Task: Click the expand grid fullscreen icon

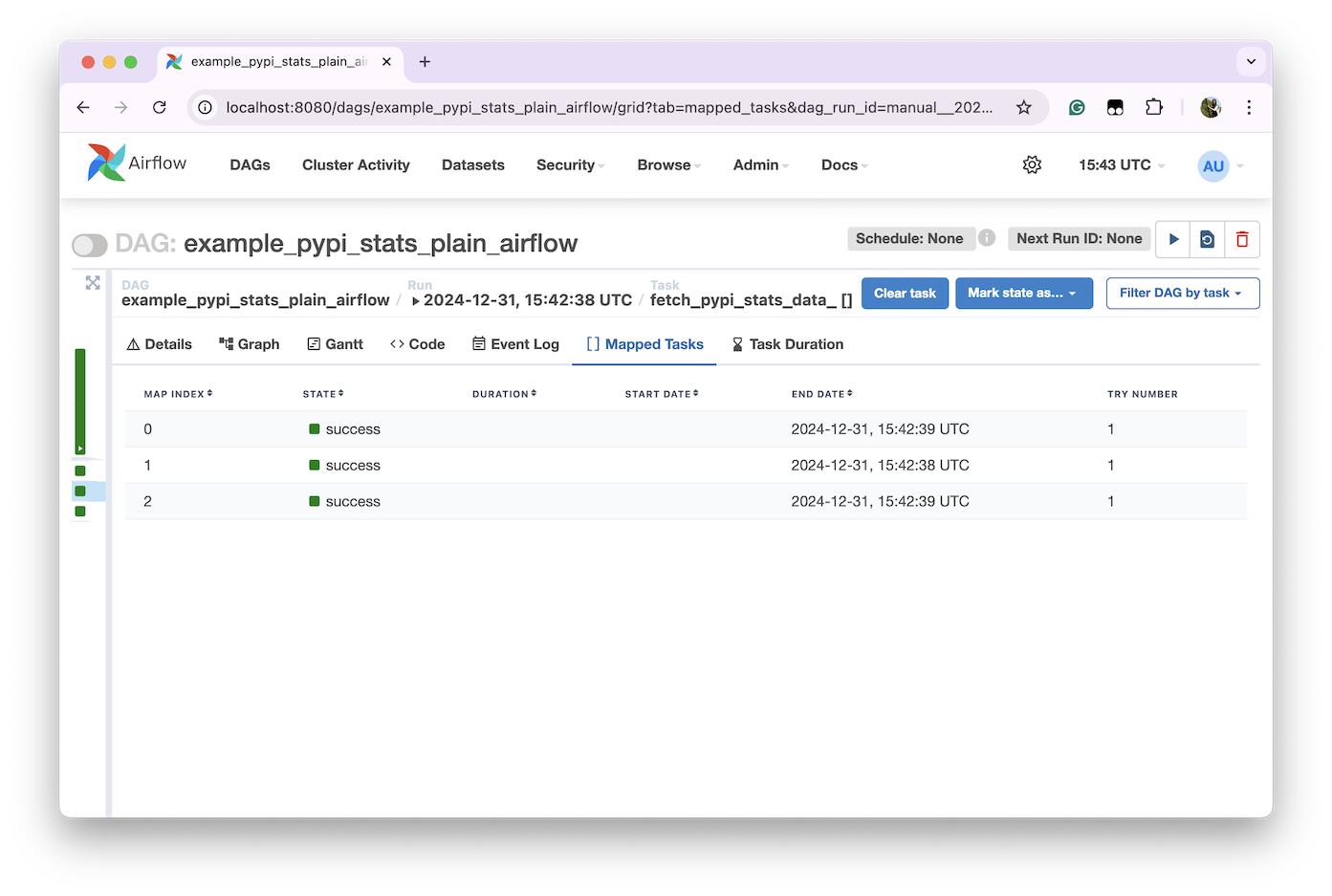Action: [x=93, y=283]
